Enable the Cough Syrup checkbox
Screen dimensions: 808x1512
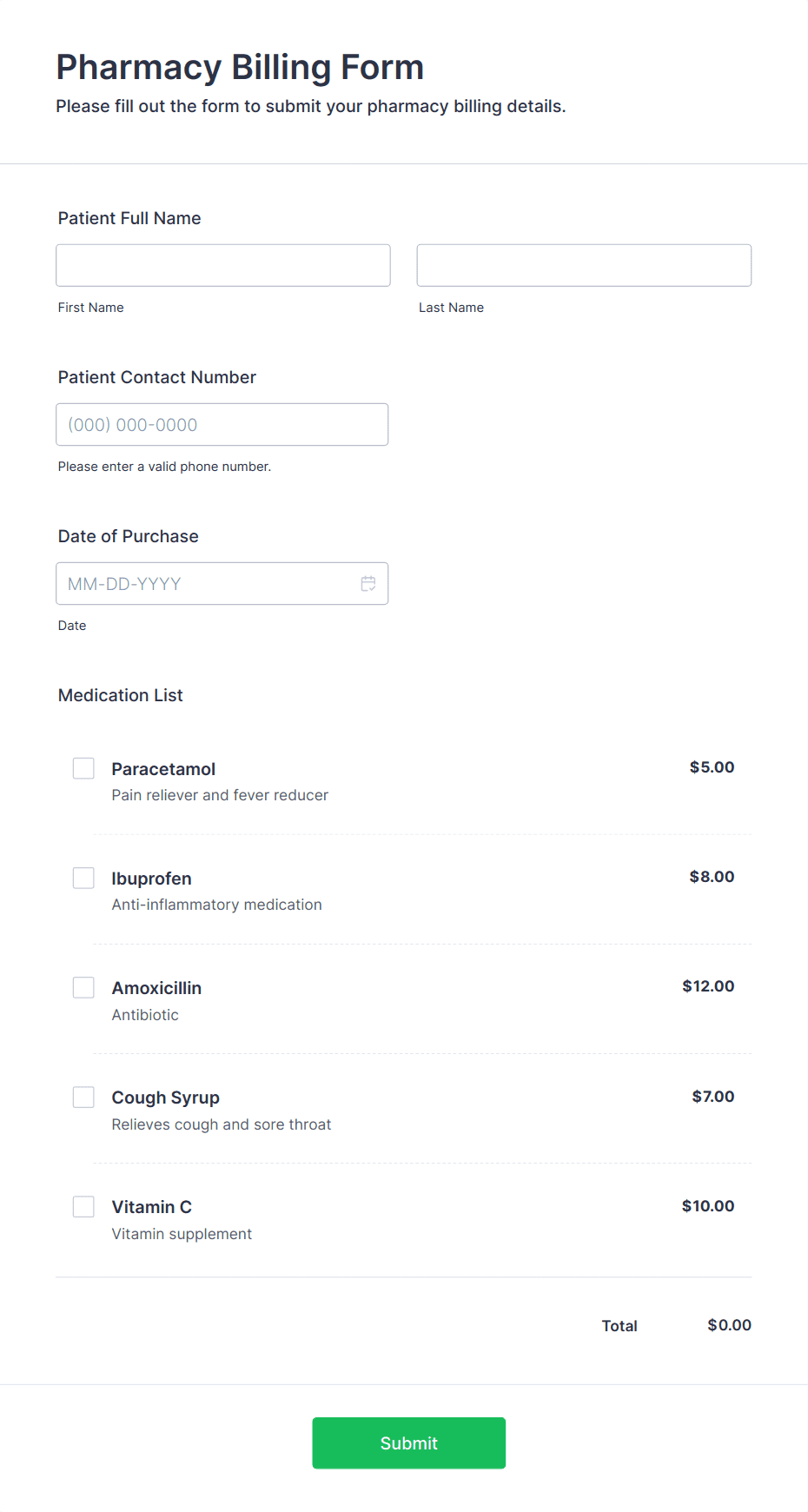click(83, 1097)
